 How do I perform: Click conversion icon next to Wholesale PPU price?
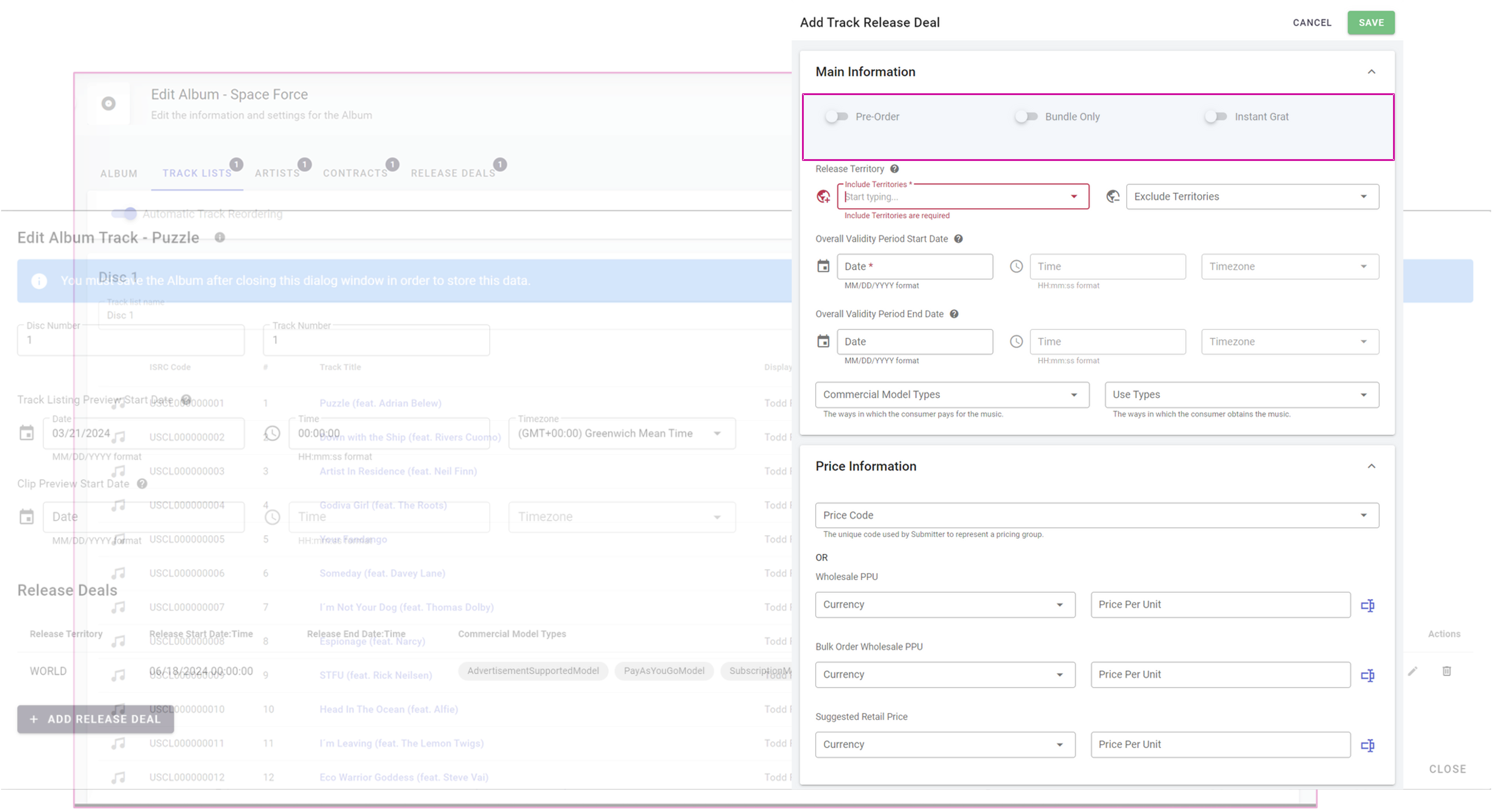click(x=1368, y=605)
